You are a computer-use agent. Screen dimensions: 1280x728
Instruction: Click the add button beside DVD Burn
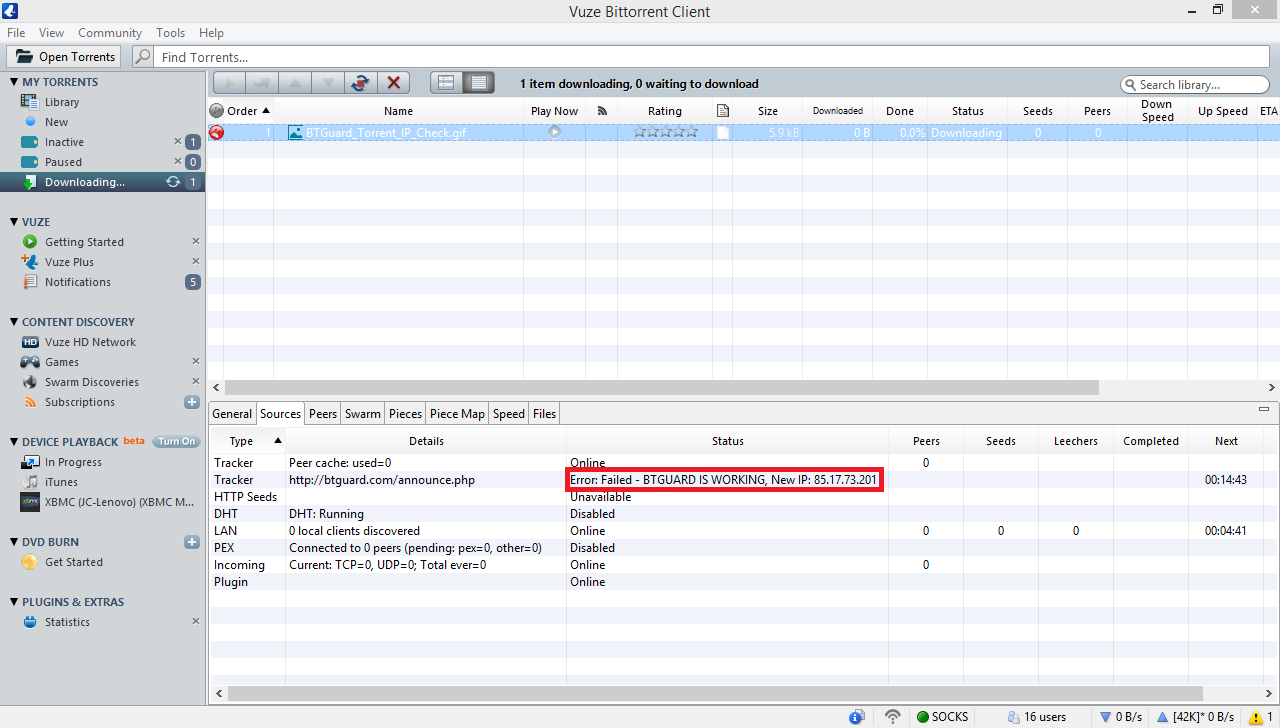tap(192, 542)
